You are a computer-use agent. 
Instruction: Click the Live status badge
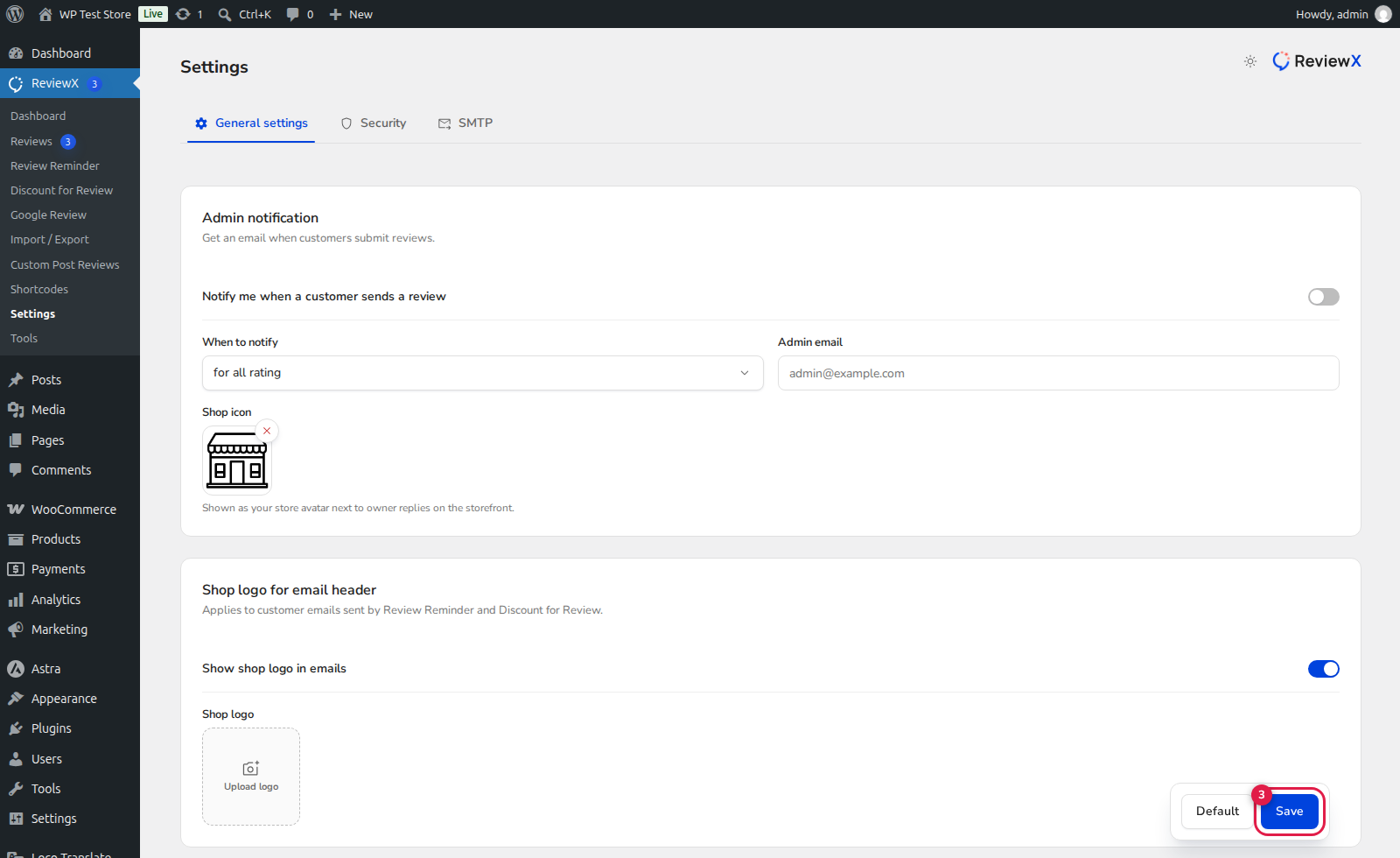(153, 14)
